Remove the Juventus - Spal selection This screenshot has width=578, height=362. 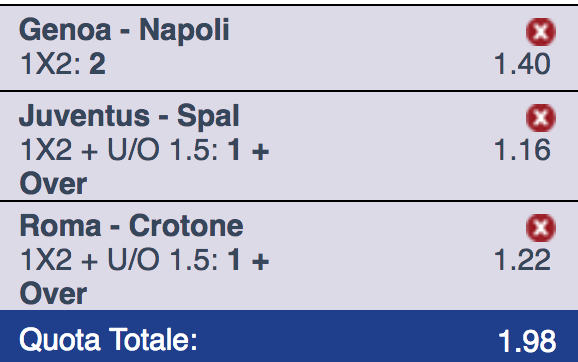(x=541, y=118)
